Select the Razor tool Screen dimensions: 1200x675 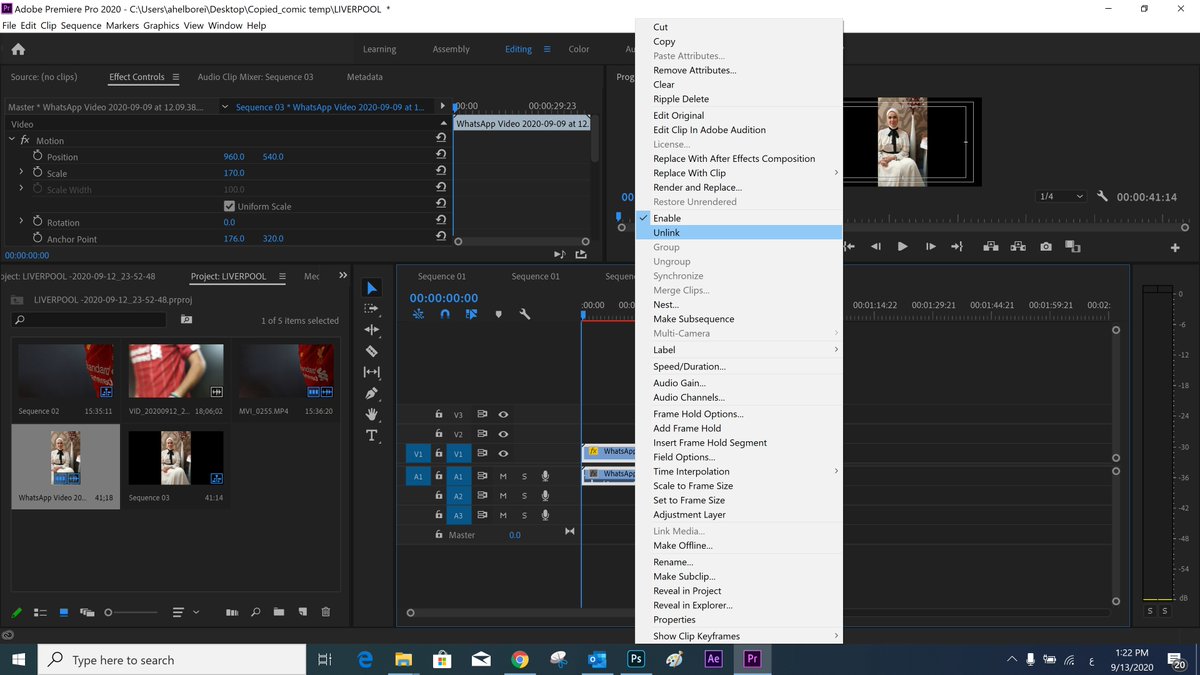click(371, 351)
